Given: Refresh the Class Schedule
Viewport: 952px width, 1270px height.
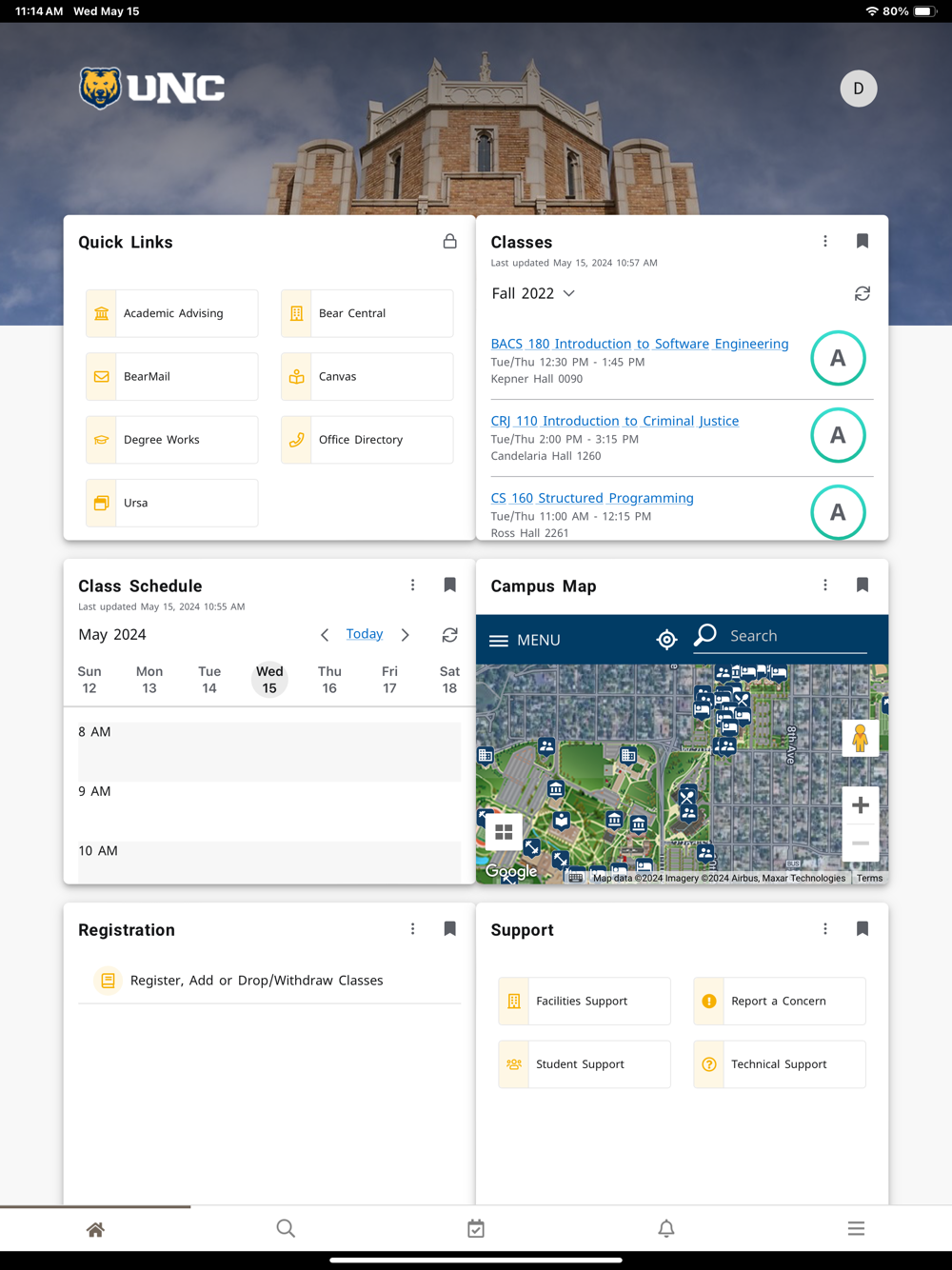Looking at the screenshot, I should click(x=450, y=635).
